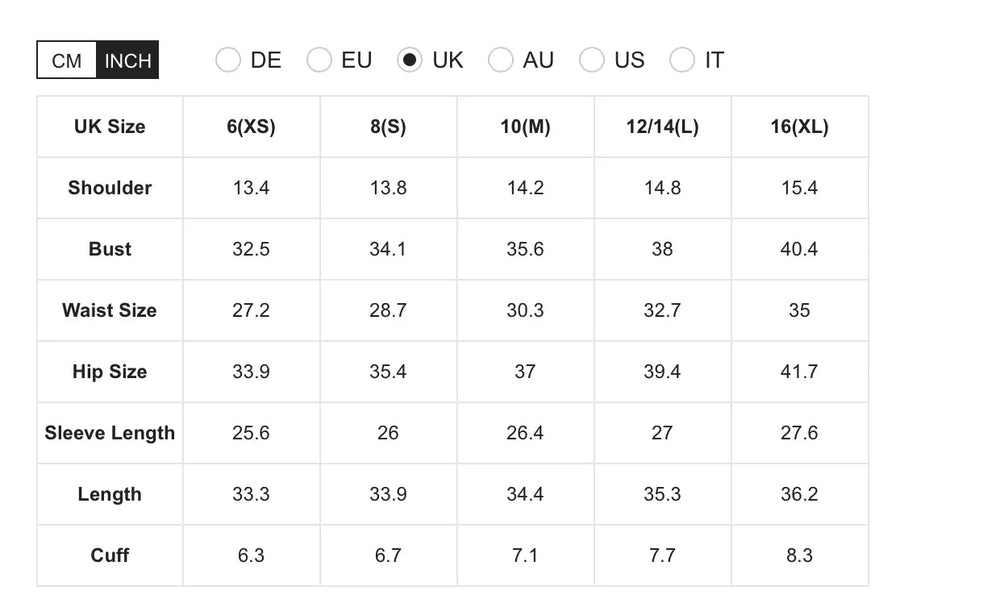Viewport: 1000px width, 599px height.
Task: Click the Sleeve Length row label
Action: coord(110,433)
